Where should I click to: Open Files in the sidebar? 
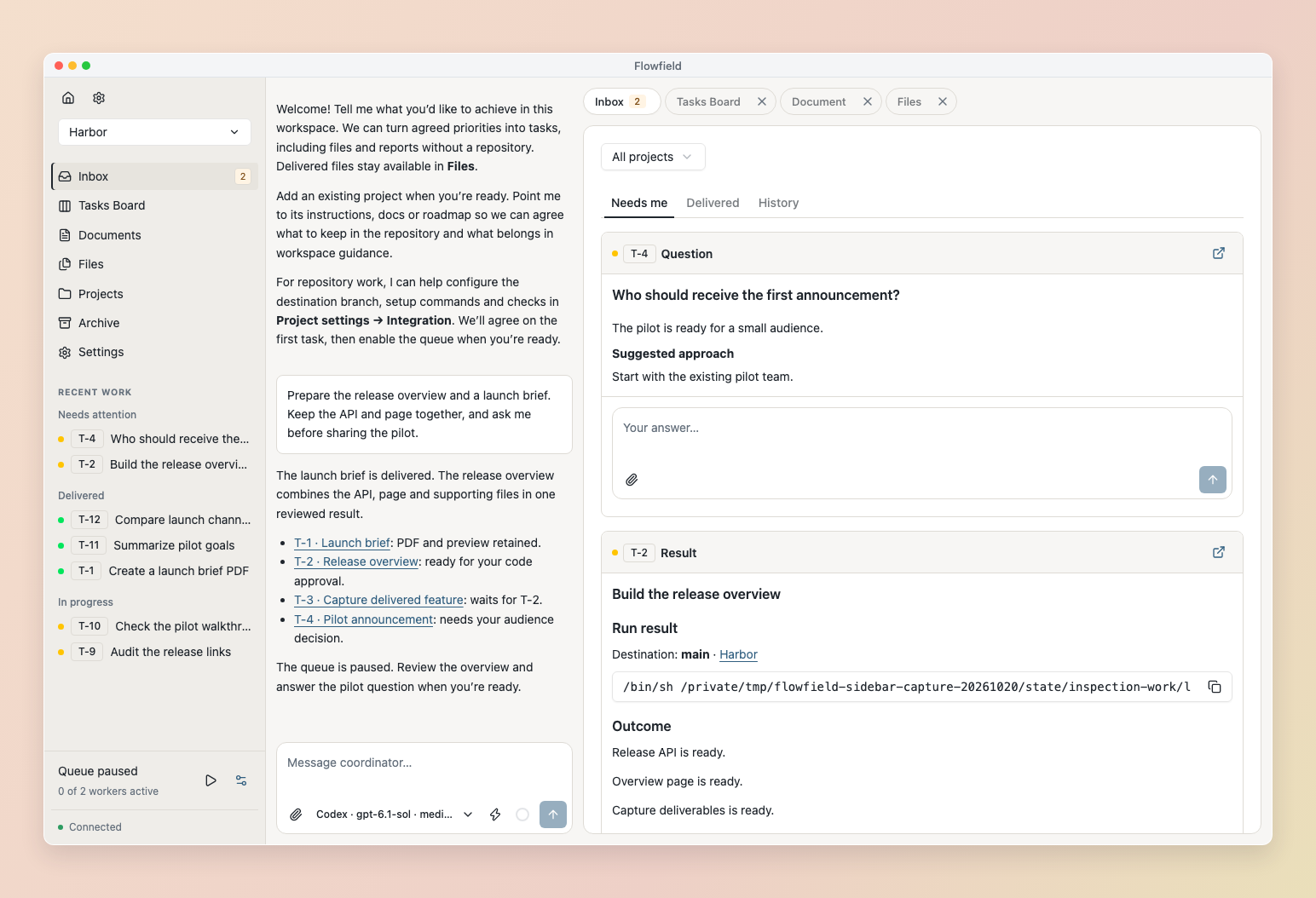(x=154, y=264)
